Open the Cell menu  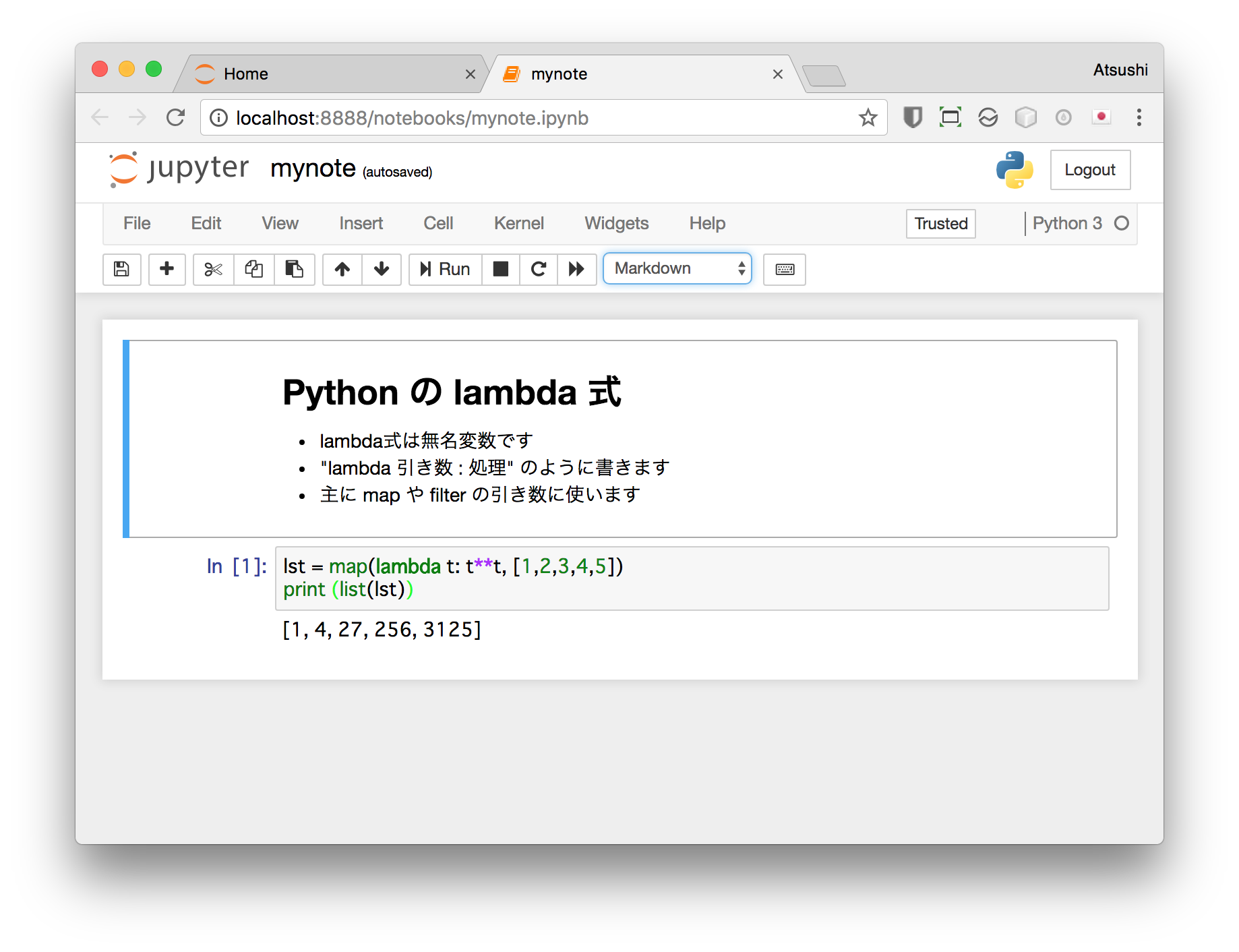437,223
